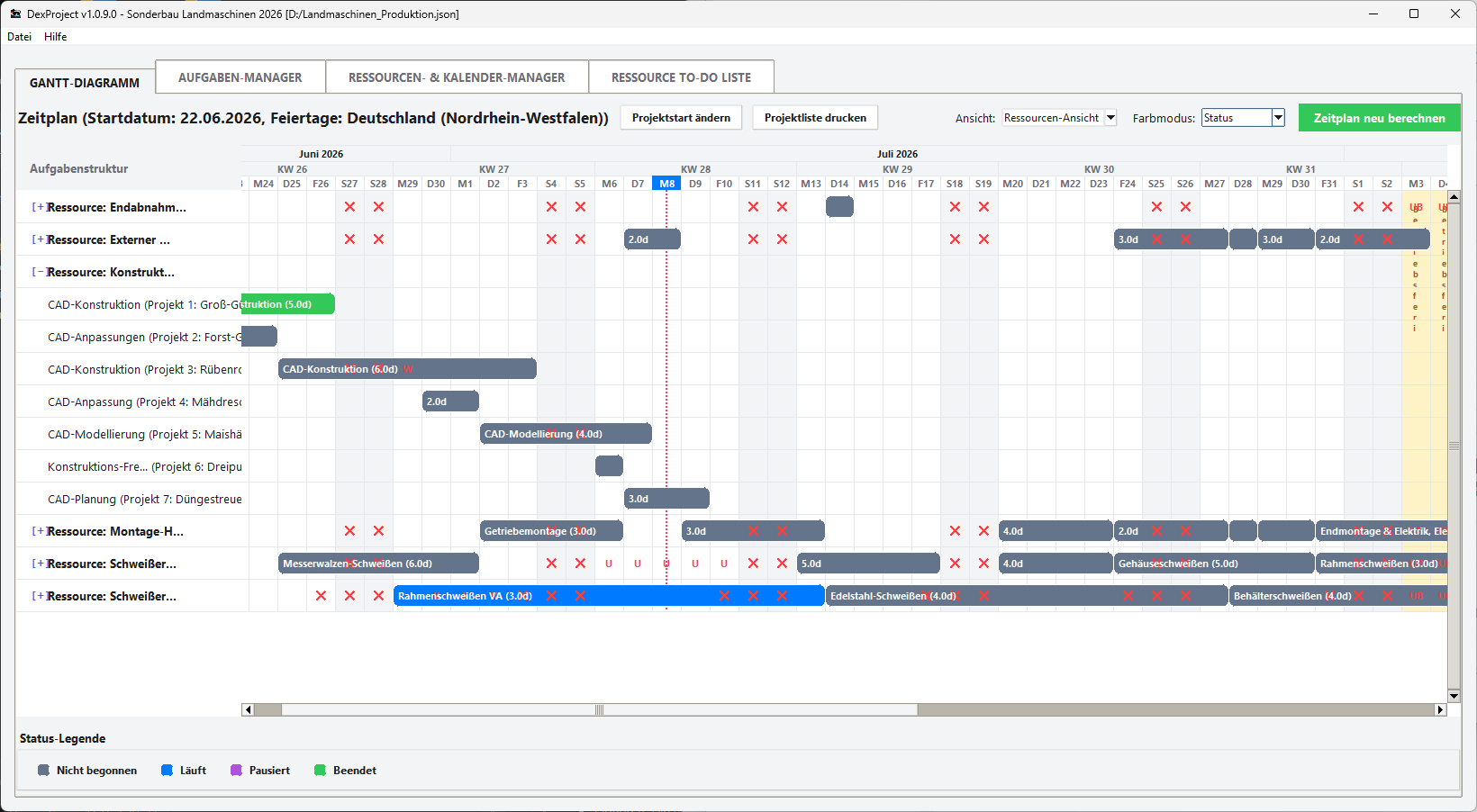
Task: Click the blue Läuft legend swatch
Action: pyautogui.click(x=167, y=771)
